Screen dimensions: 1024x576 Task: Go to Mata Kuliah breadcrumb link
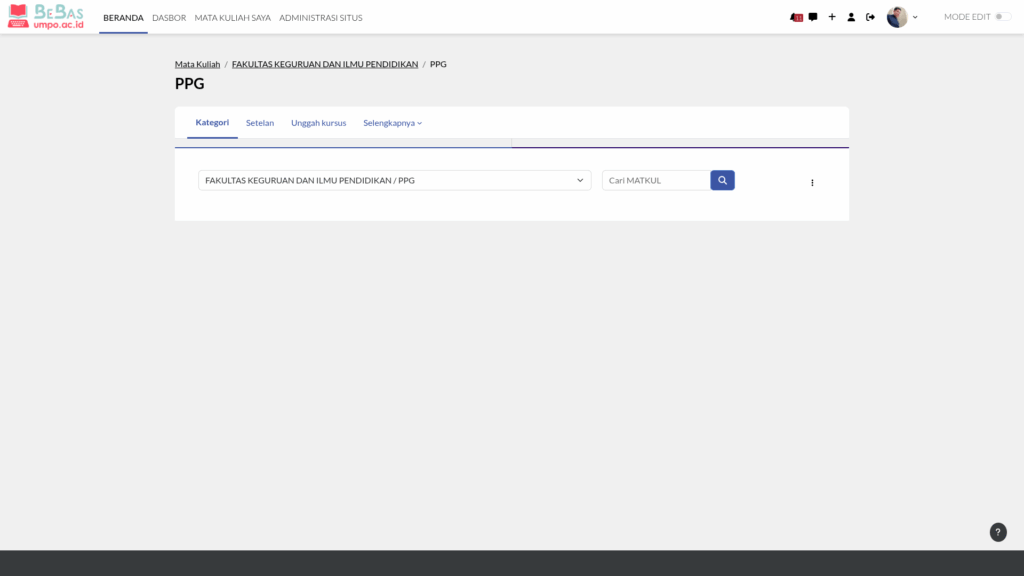point(197,64)
